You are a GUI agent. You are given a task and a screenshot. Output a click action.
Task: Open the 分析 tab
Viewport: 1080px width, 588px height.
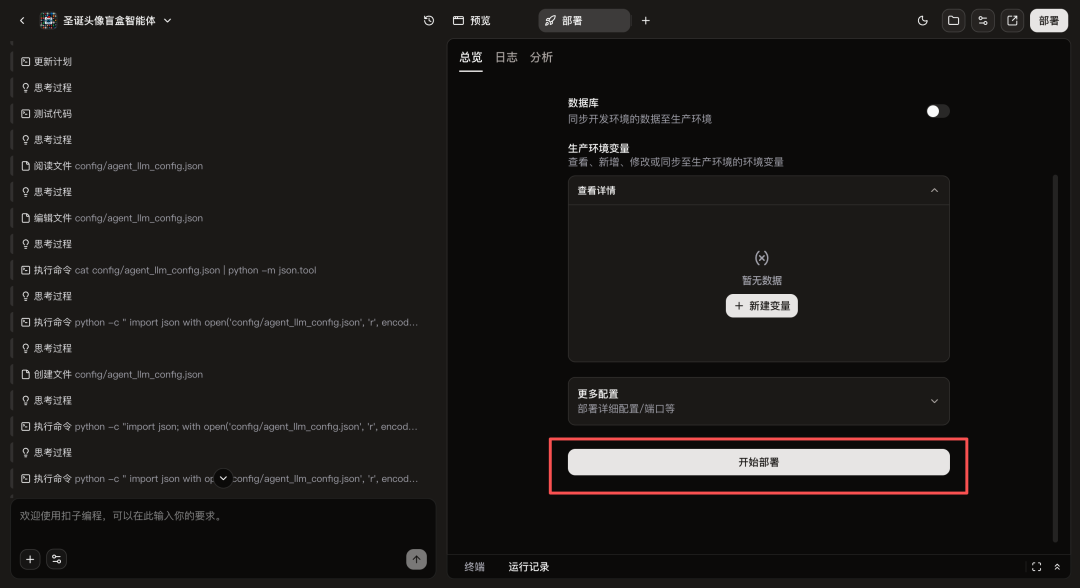click(541, 58)
